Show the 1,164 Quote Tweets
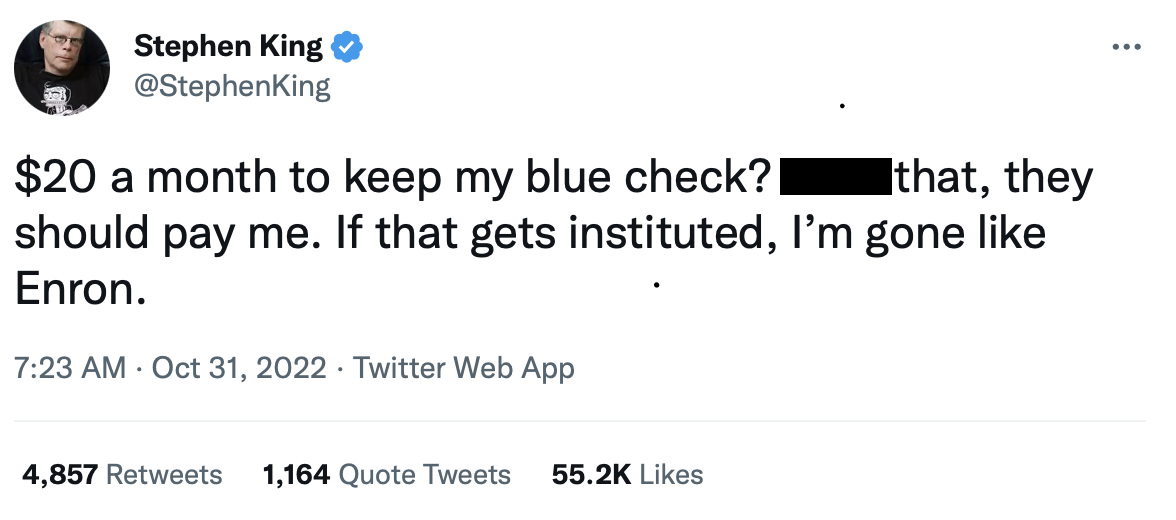 386,474
